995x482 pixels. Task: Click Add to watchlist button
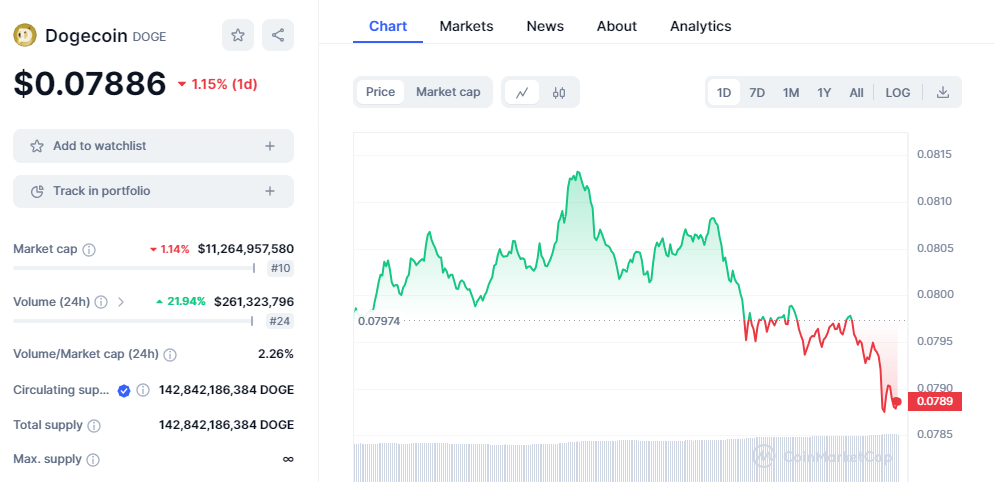pyautogui.click(x=154, y=146)
